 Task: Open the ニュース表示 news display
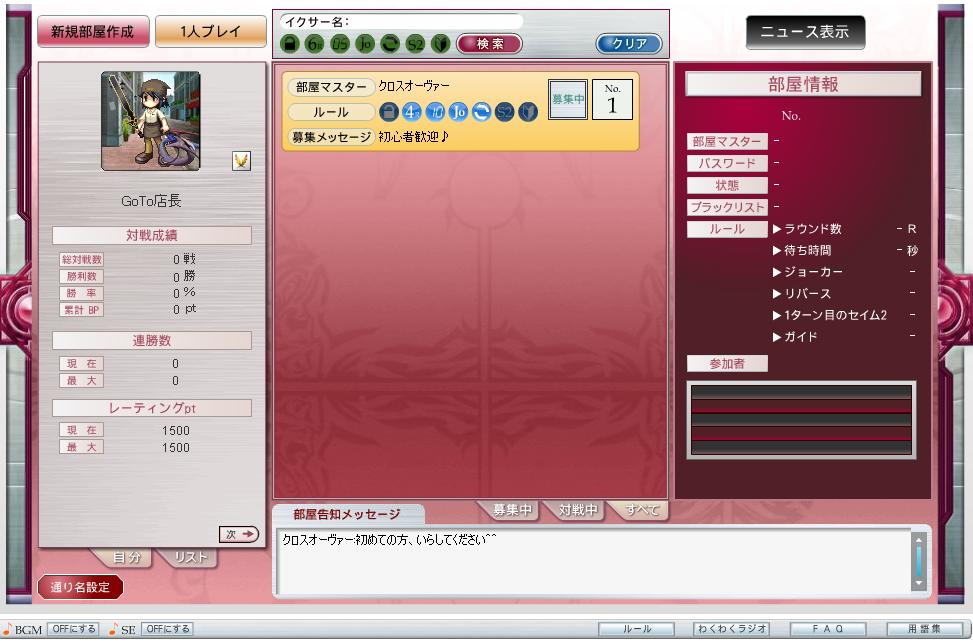click(805, 32)
